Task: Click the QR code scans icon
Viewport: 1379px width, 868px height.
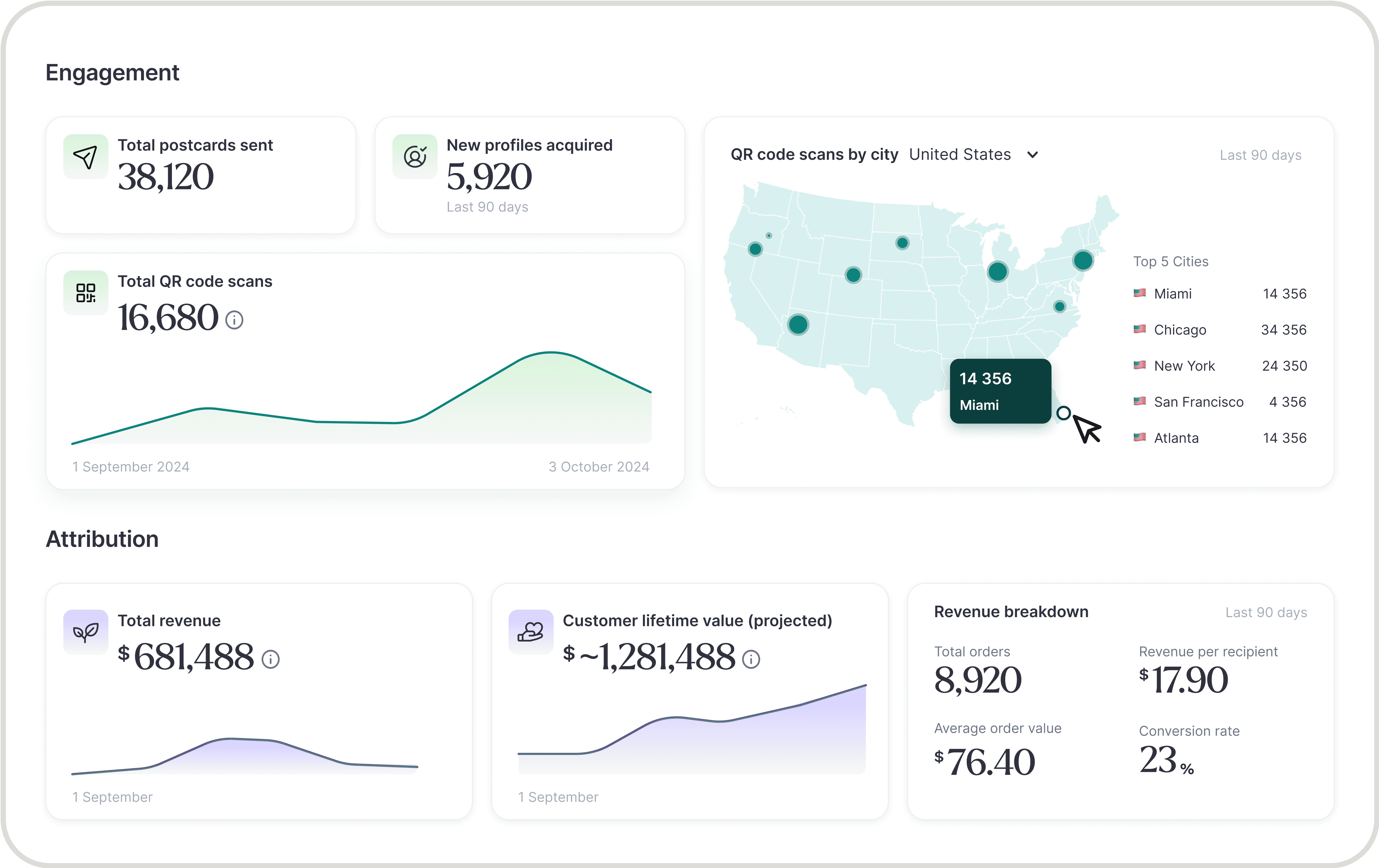Action: pyautogui.click(x=85, y=293)
